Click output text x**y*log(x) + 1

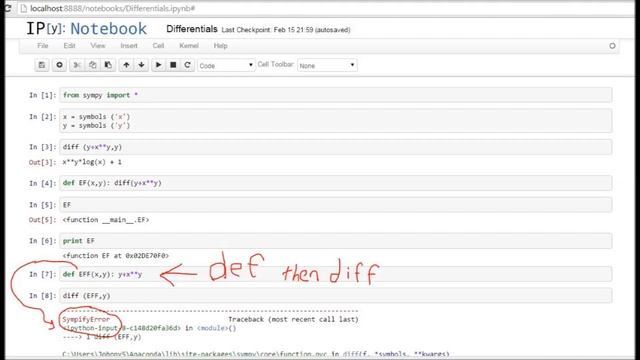tap(92, 162)
